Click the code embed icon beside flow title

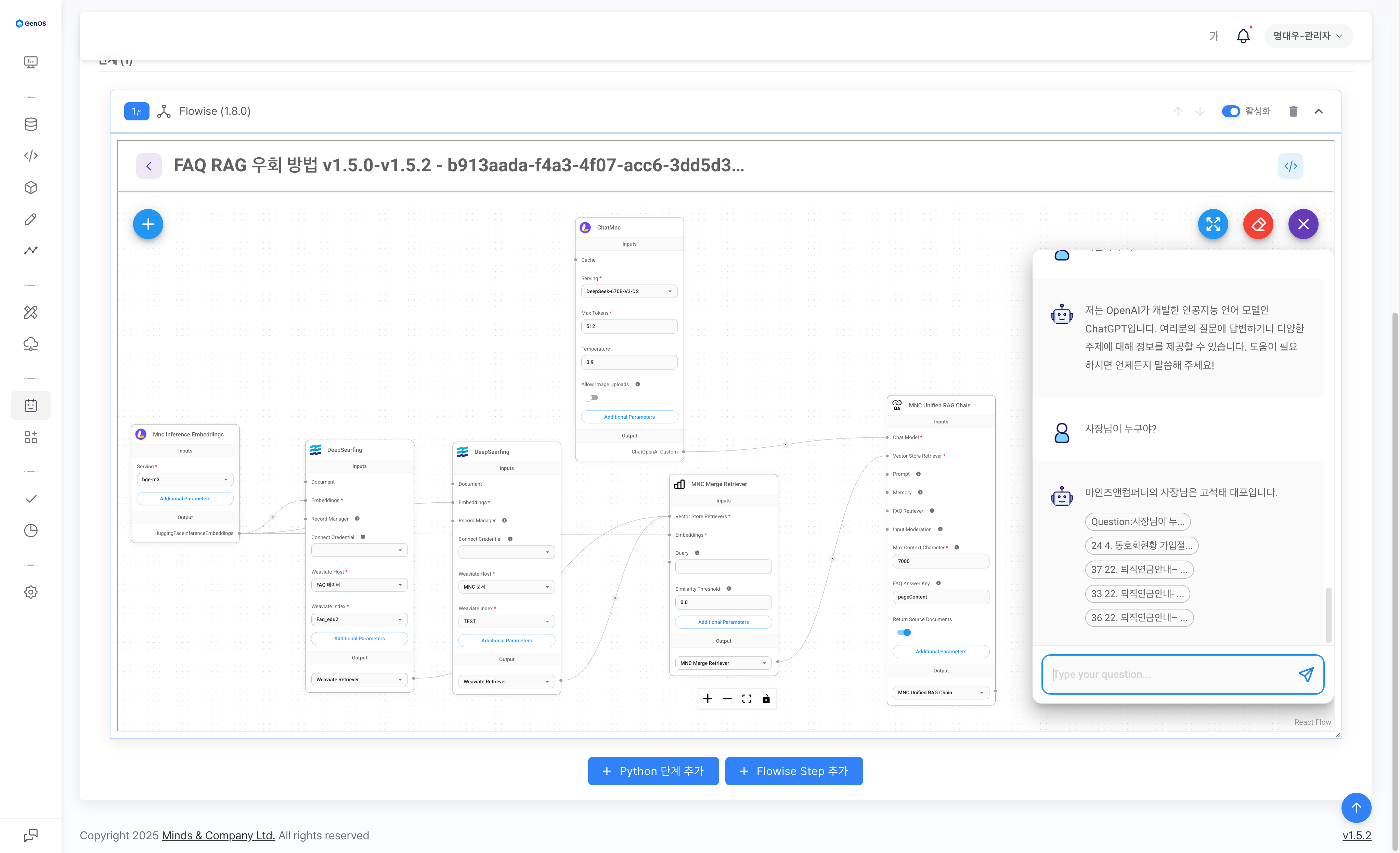(x=1290, y=166)
